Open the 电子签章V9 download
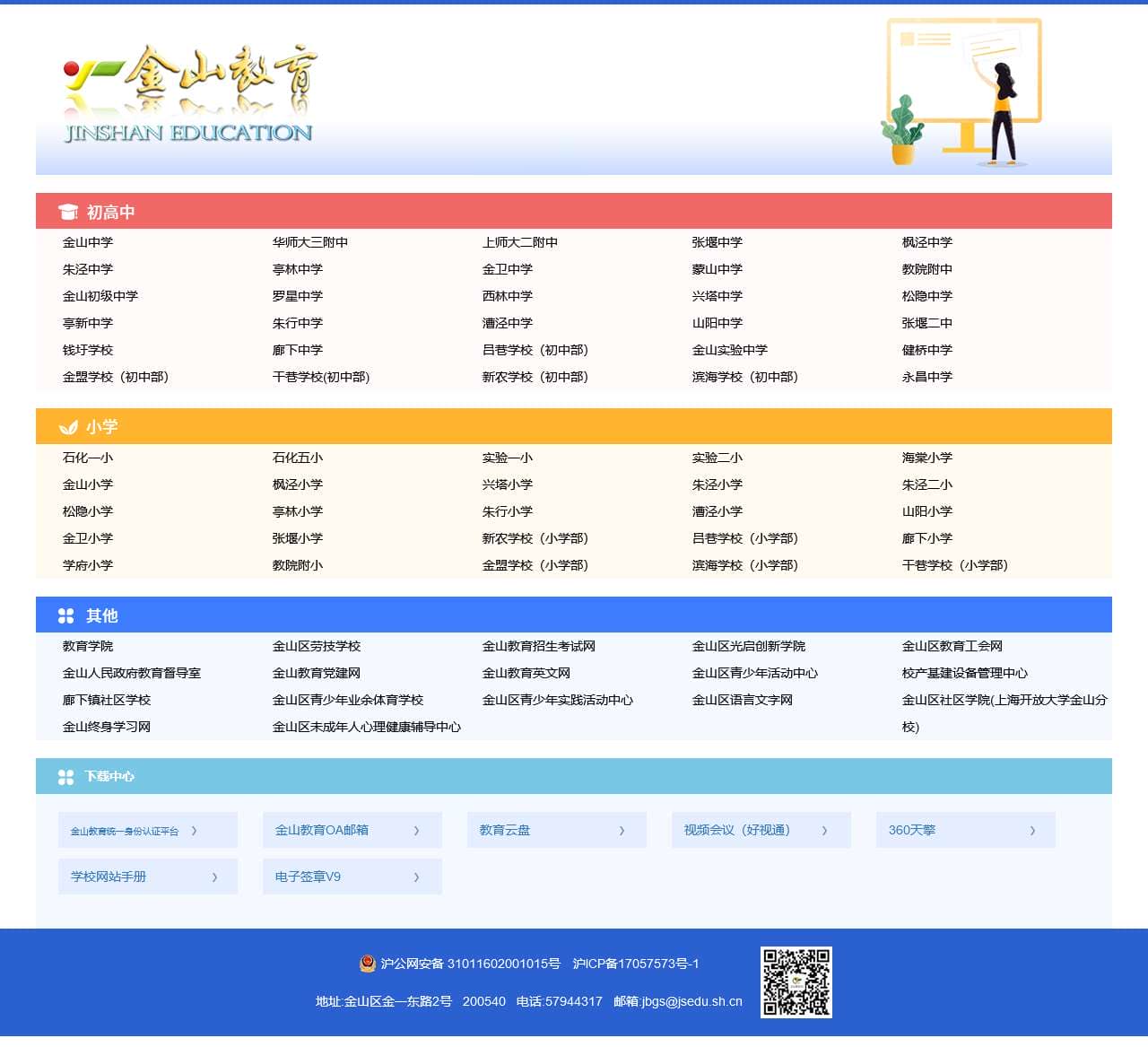Image resolution: width=1148 pixels, height=1047 pixels. [x=308, y=877]
